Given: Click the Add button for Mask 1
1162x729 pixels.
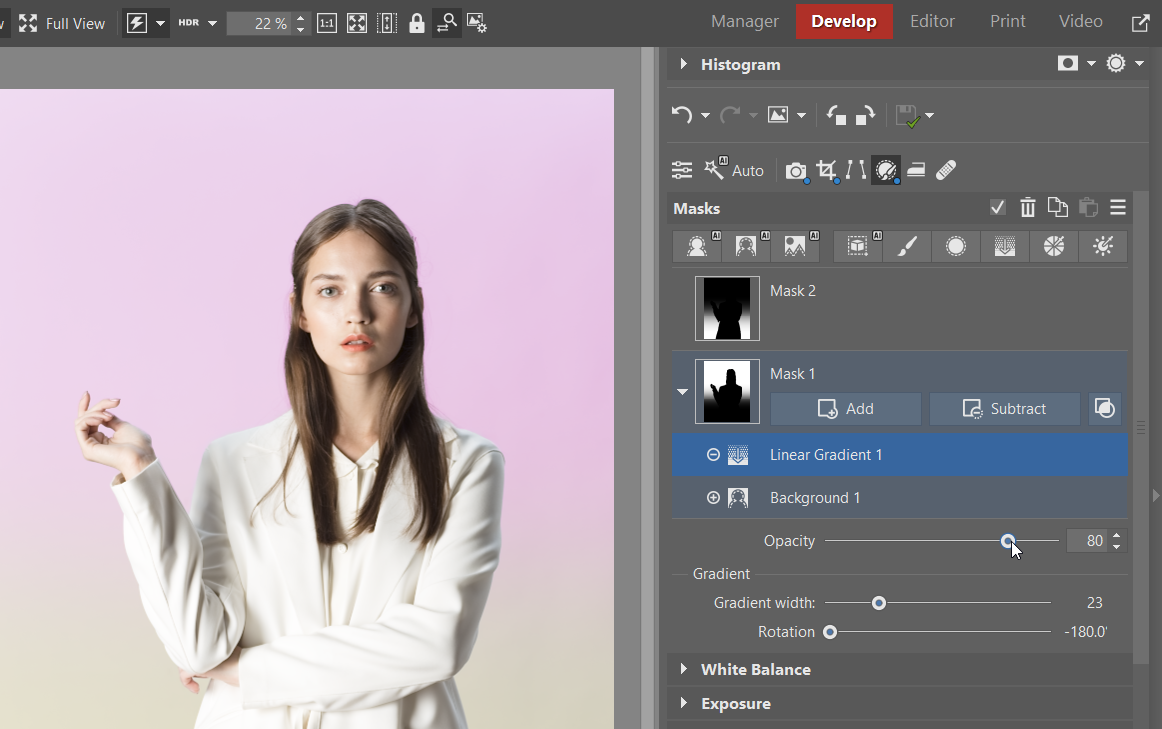Looking at the screenshot, I should point(845,409).
